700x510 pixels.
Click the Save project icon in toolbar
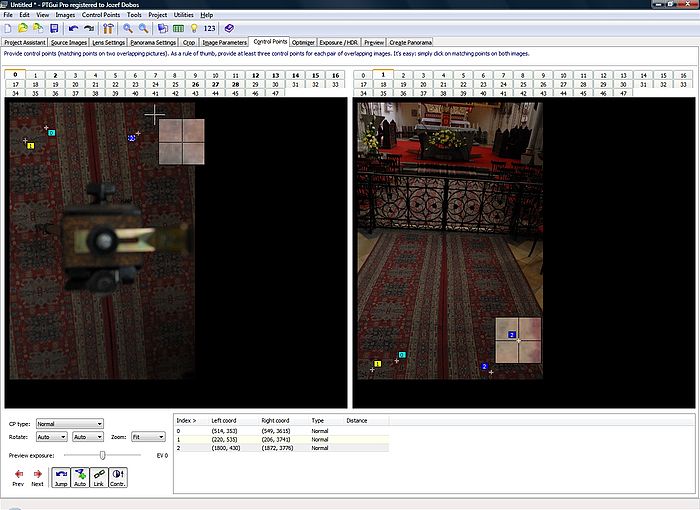[x=52, y=29]
